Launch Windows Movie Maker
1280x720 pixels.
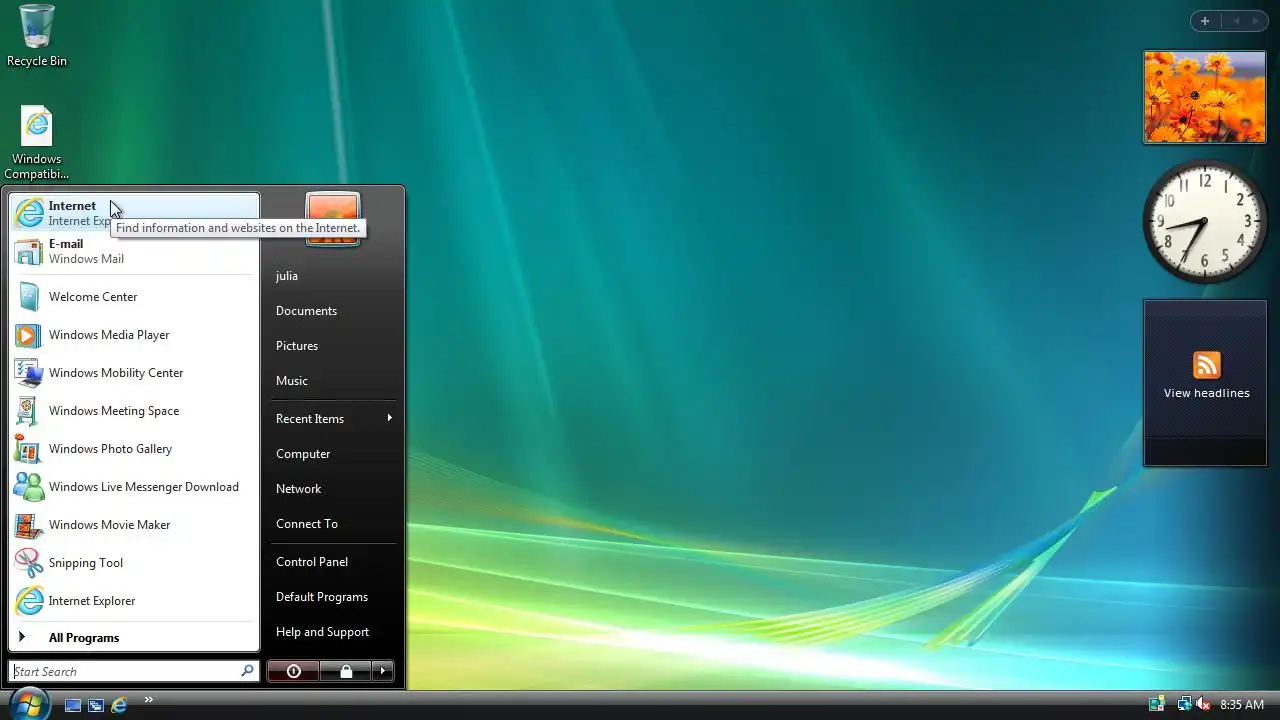pyautogui.click(x=134, y=525)
